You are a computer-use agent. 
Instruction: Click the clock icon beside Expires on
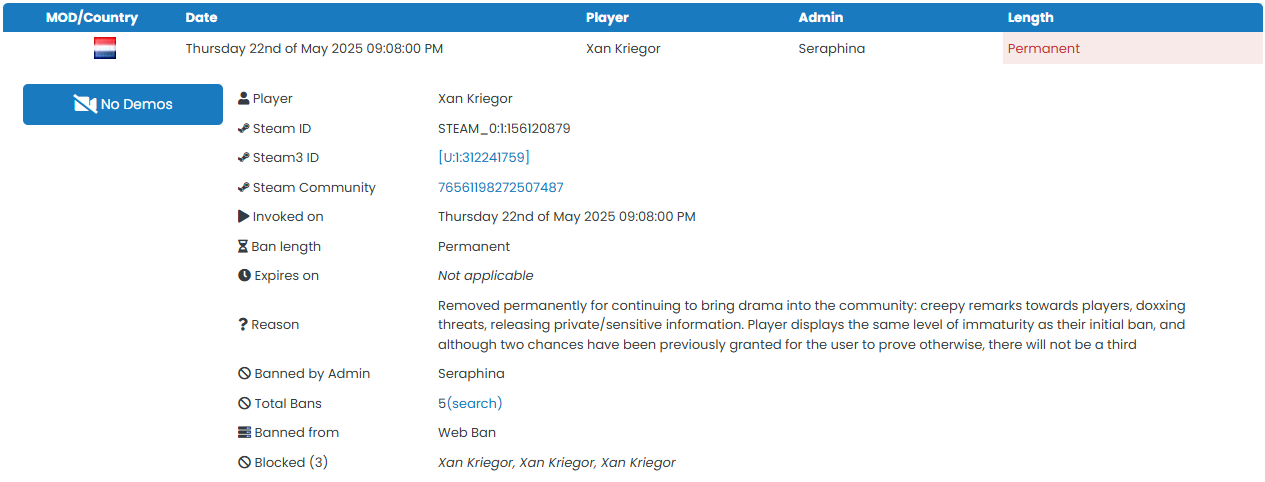click(x=244, y=276)
